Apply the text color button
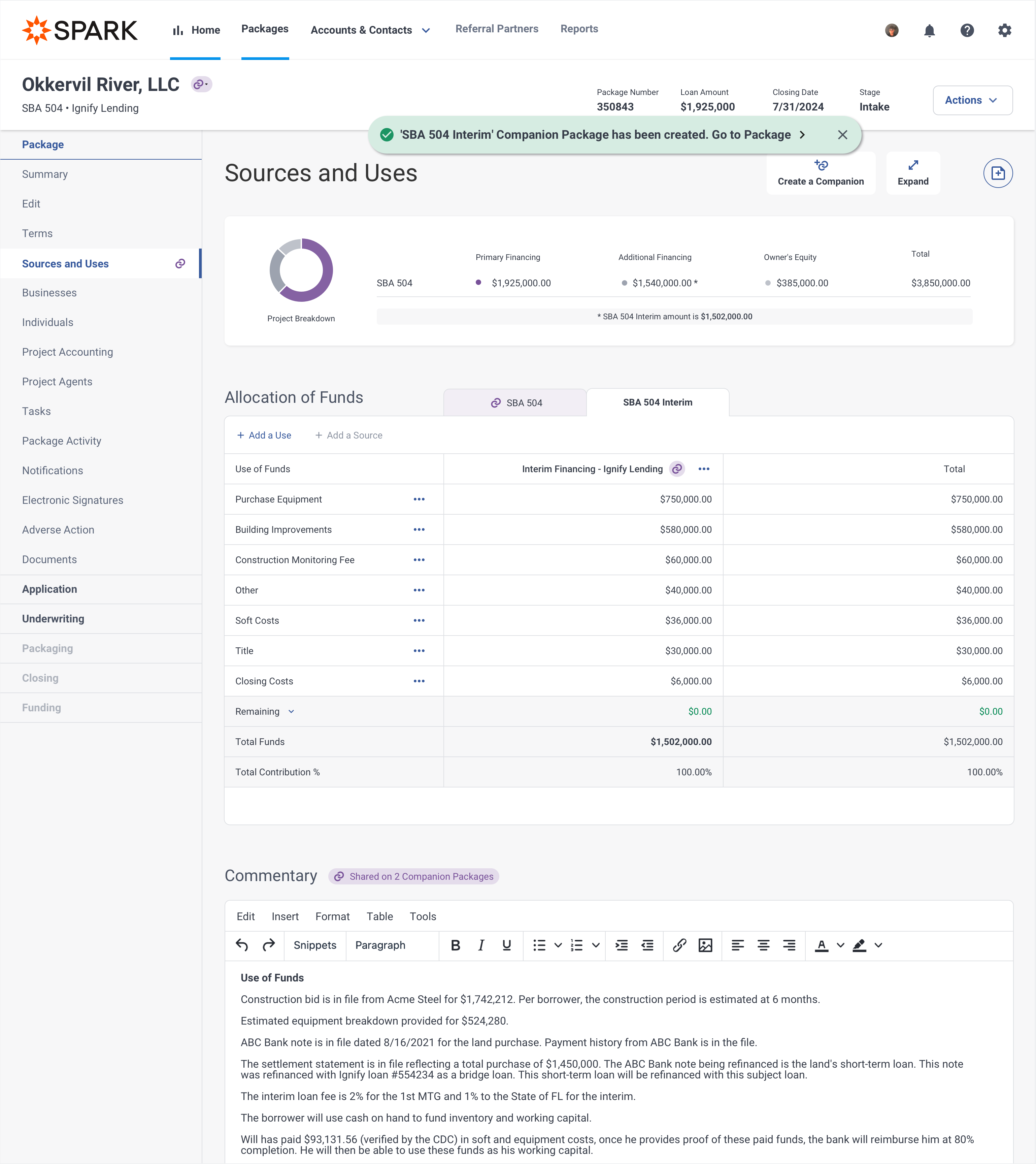 point(822,945)
